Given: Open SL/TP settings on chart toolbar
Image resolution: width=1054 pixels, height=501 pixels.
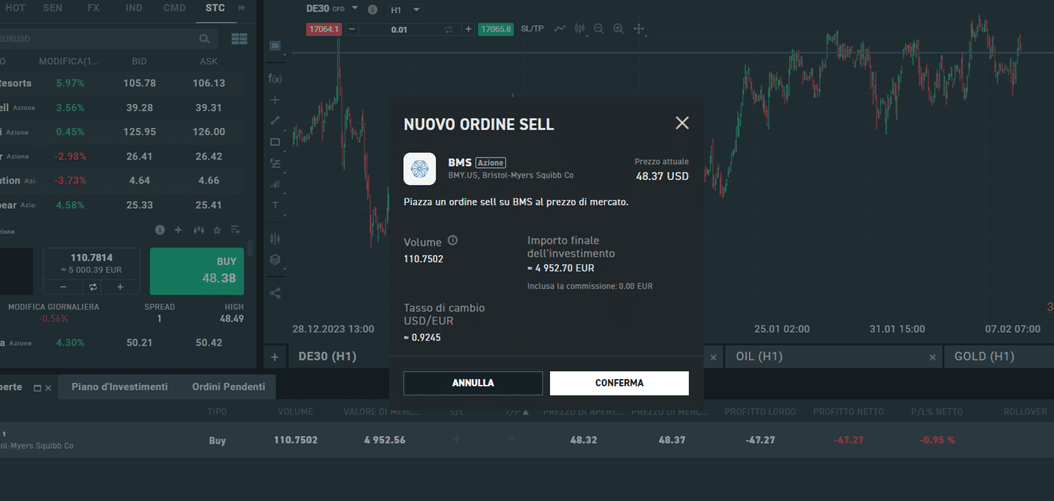Looking at the screenshot, I should click(532, 29).
